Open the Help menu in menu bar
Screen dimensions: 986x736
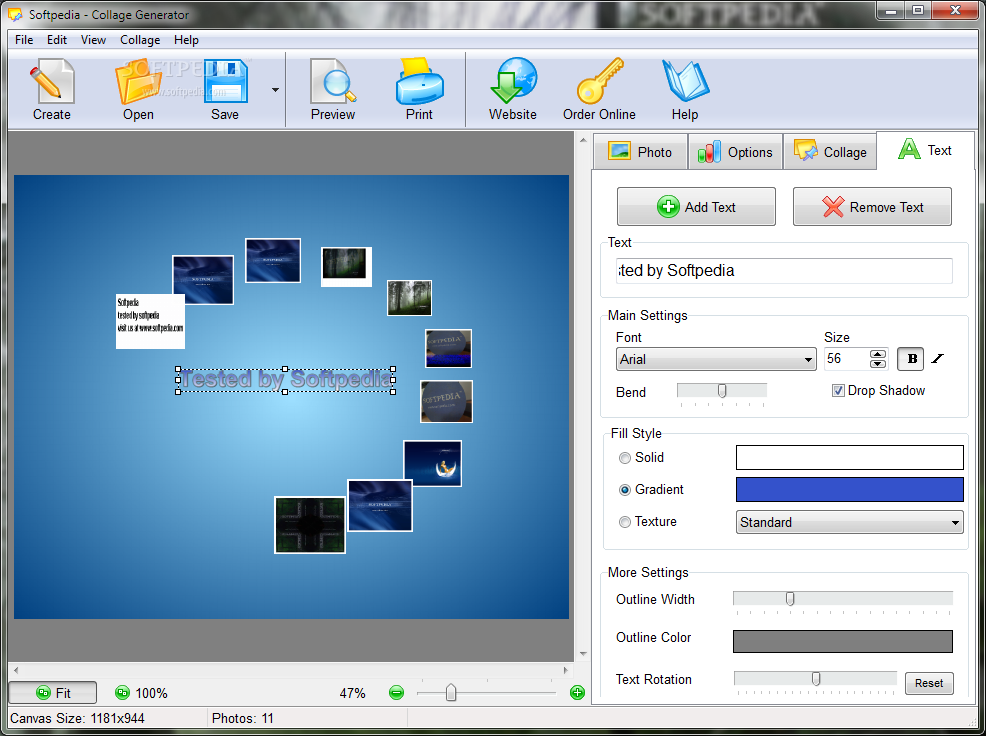(x=186, y=40)
